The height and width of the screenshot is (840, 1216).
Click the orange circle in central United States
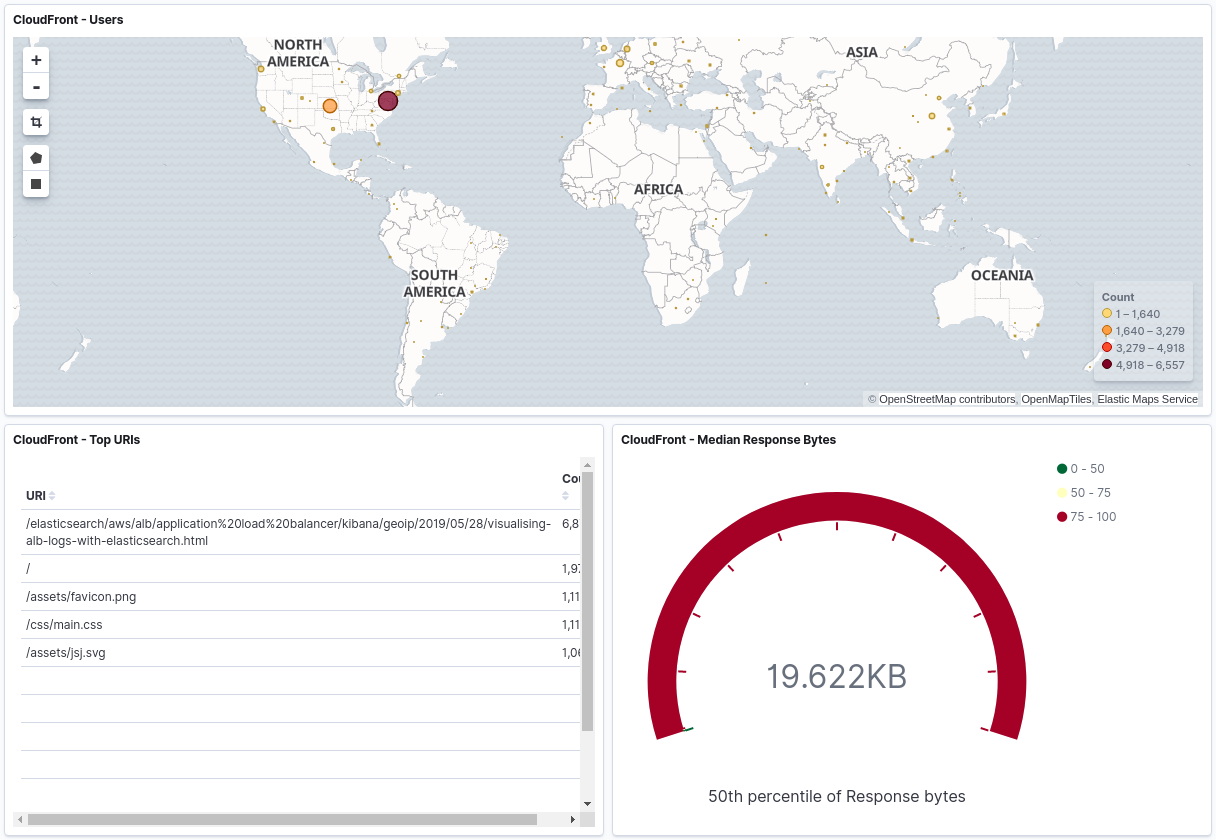coord(330,106)
